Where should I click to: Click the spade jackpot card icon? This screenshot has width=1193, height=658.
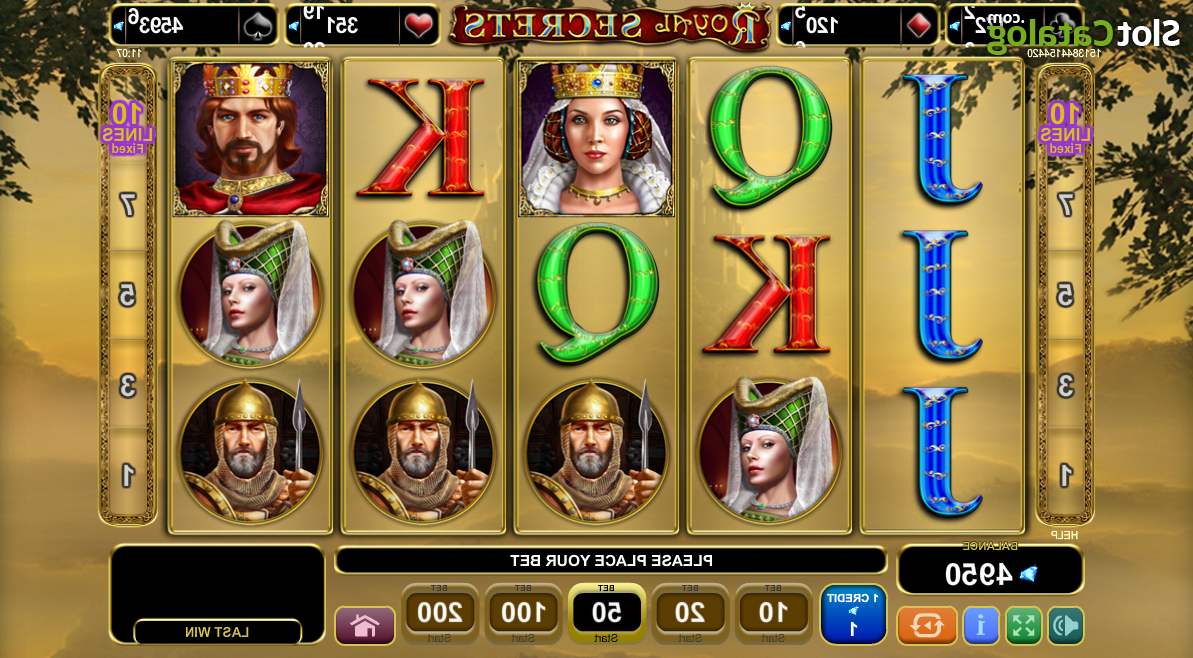click(258, 26)
